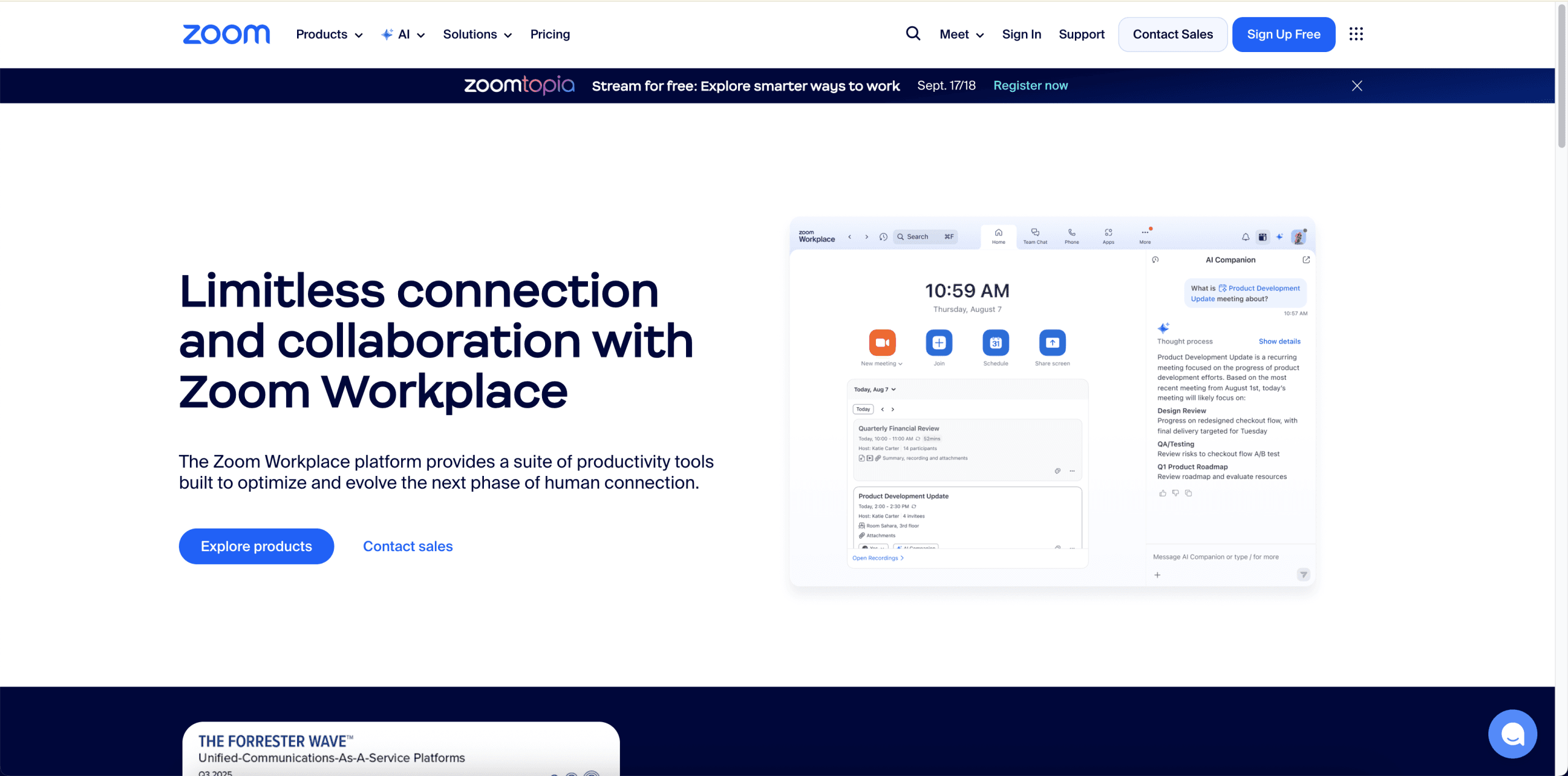This screenshot has height=776, width=1568.
Task: Click the AI Companion sparkle in toolbar
Action: [x=1280, y=237]
